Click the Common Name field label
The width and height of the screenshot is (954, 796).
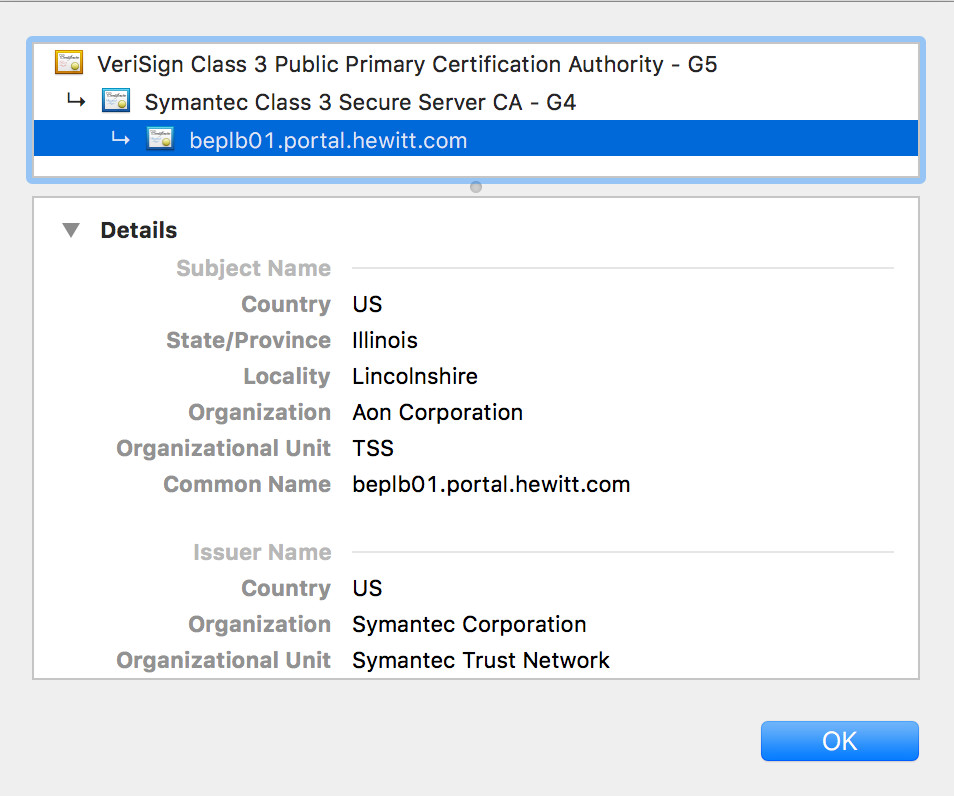pyautogui.click(x=247, y=484)
